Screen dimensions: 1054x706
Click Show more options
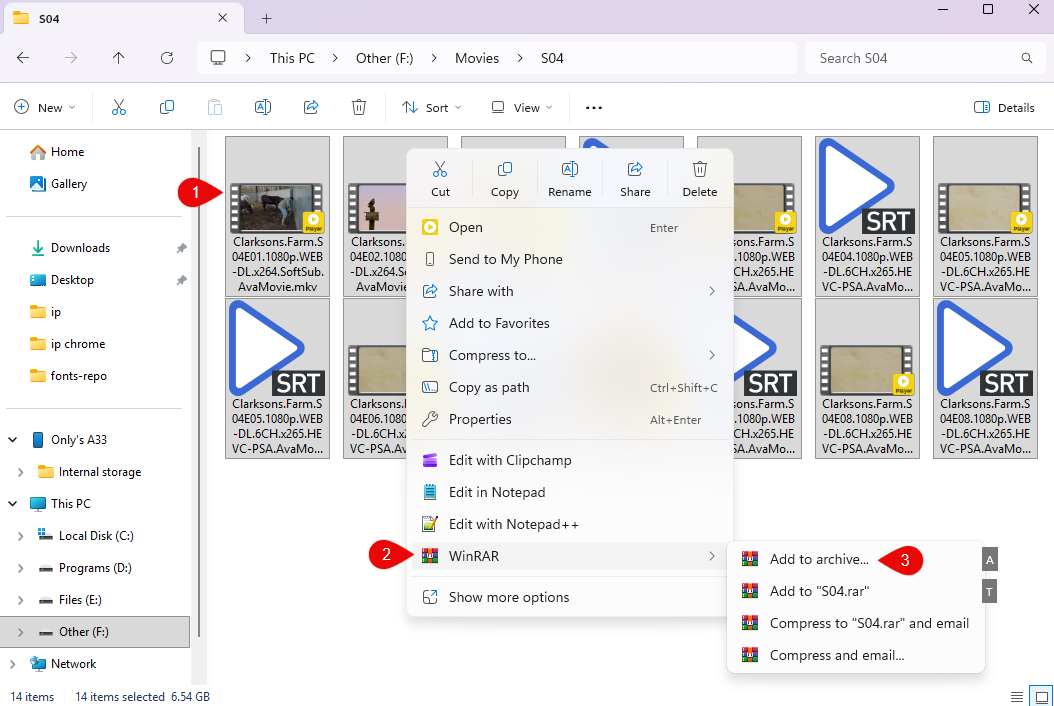pyautogui.click(x=509, y=597)
